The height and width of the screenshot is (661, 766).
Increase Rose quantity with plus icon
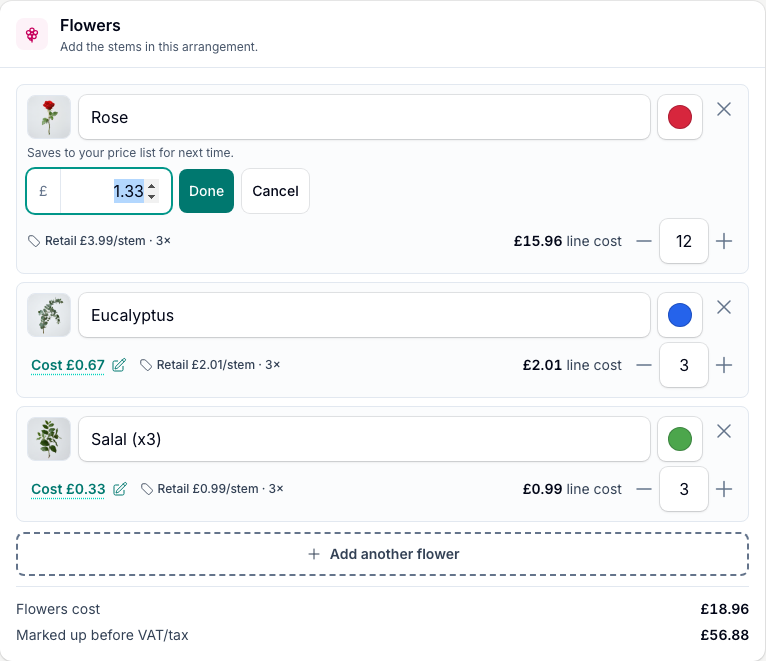pyautogui.click(x=723, y=241)
